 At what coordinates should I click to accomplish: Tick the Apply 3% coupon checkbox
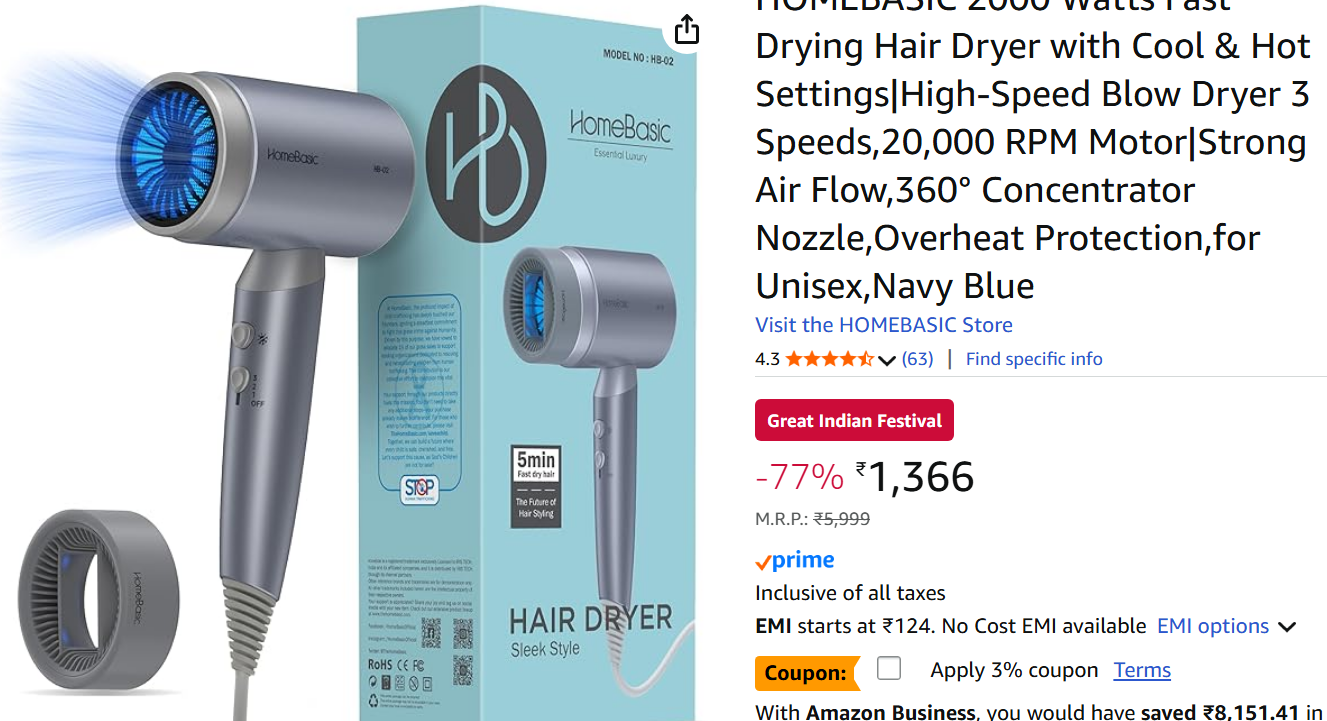888,668
